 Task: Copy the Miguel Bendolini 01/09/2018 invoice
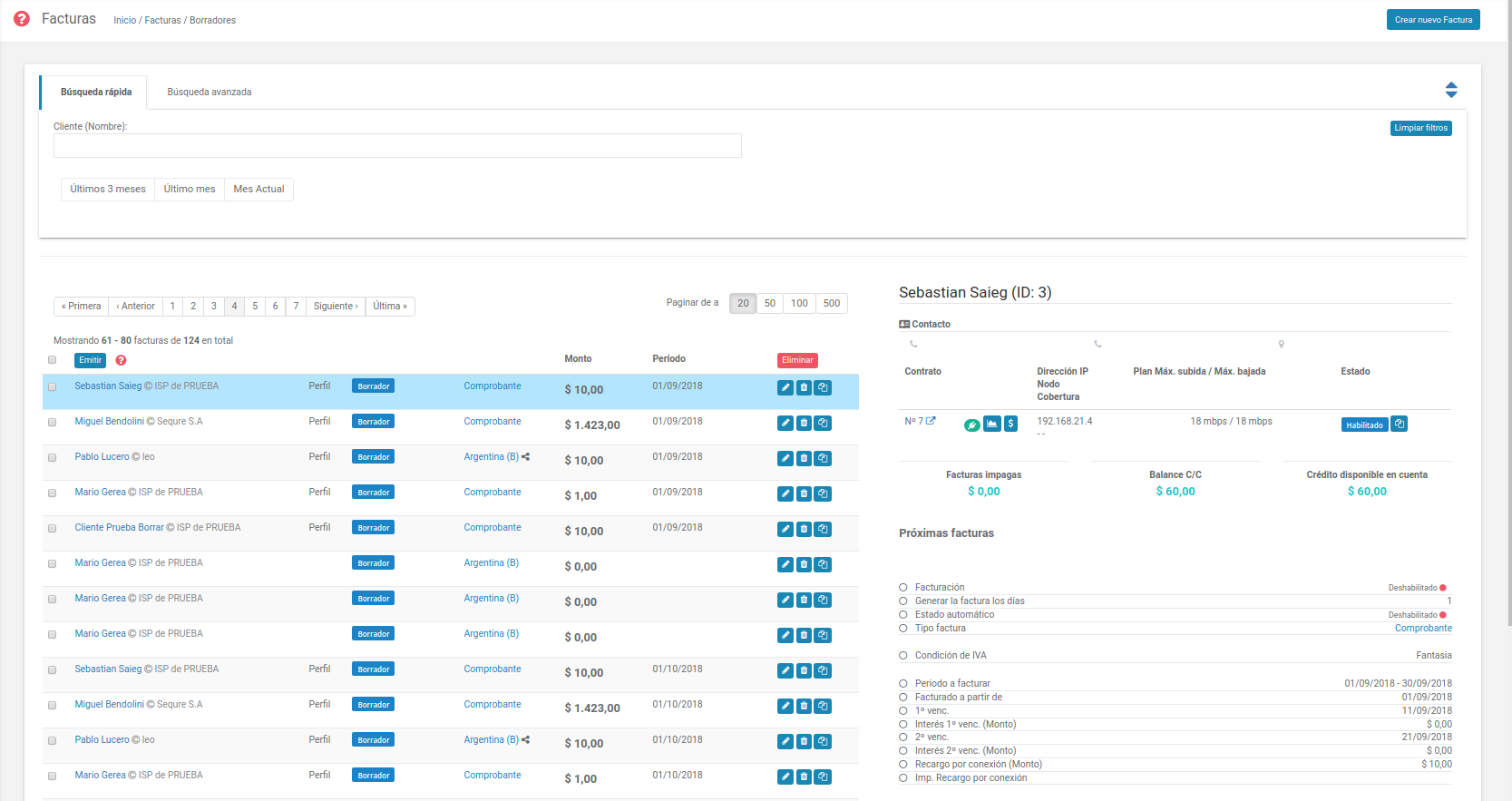[823, 423]
